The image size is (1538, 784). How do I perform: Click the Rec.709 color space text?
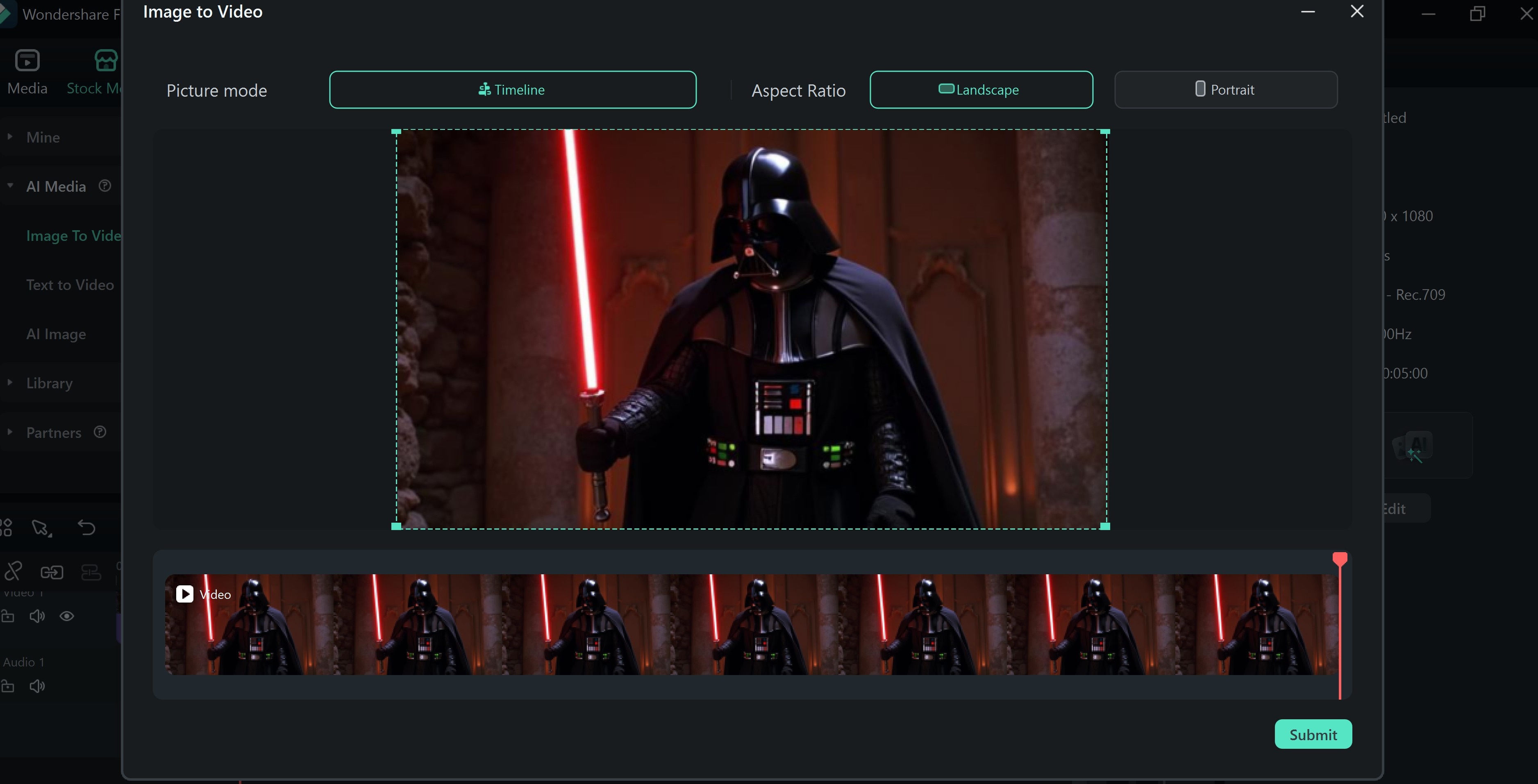1420,294
